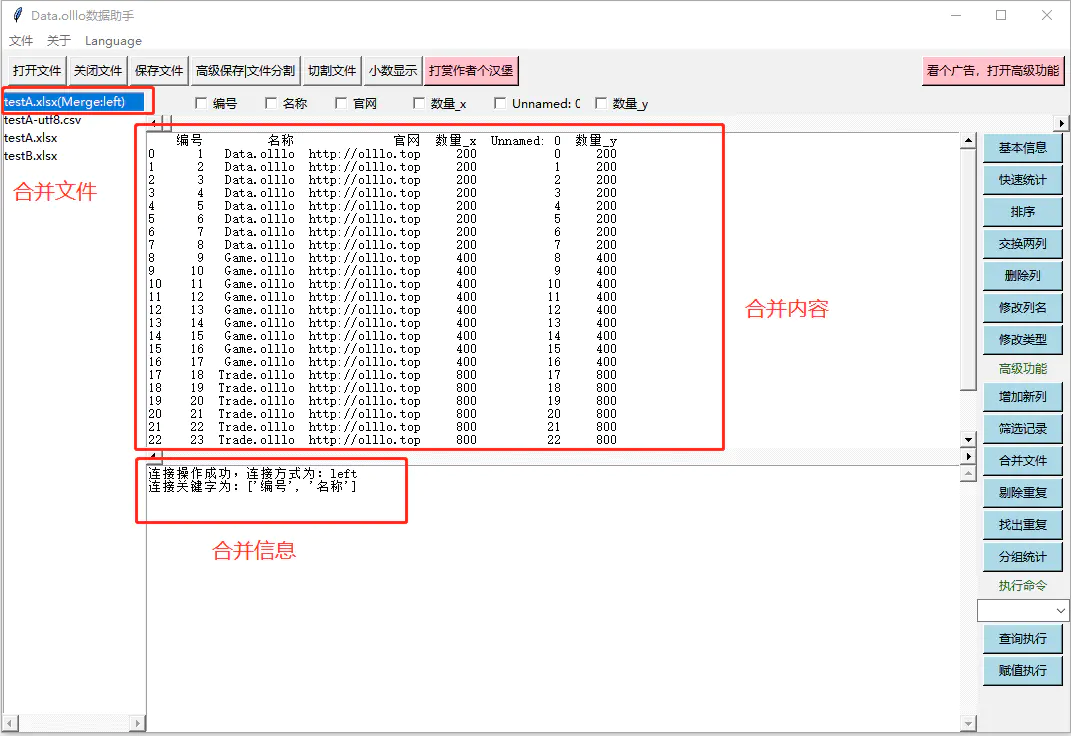The image size is (1071, 736).
Task: Select testA.xlsx in the file list
Action: point(31,138)
